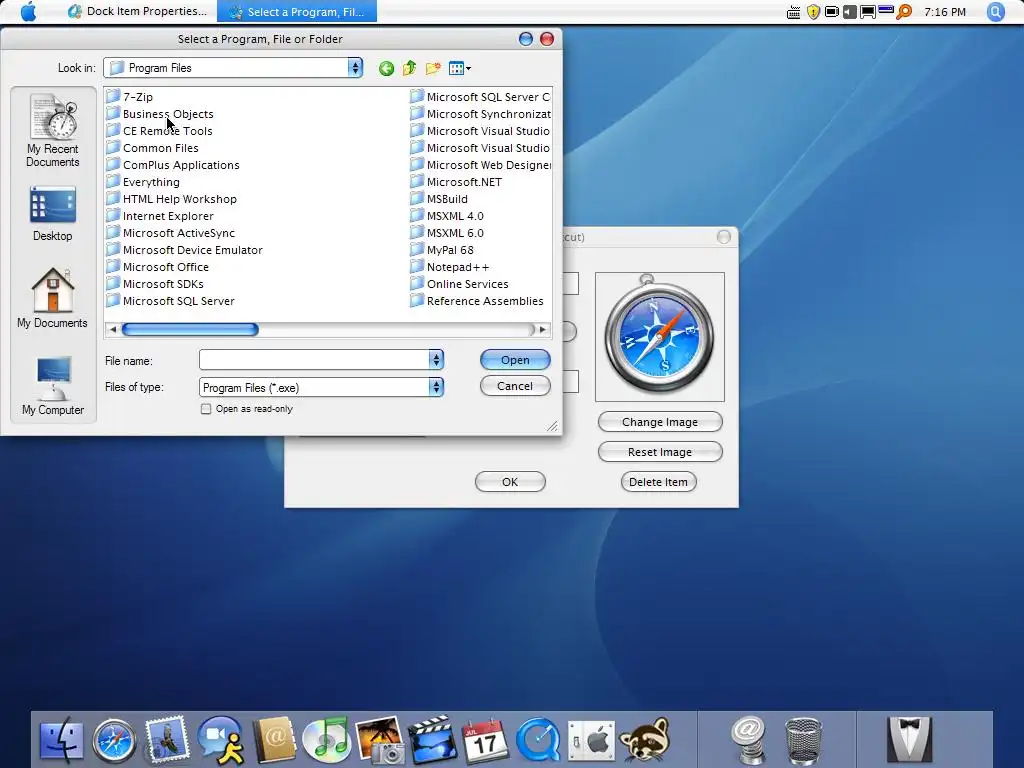Screen dimensions: 1024x768
Task: Click Cancel in file dialog
Action: click(x=515, y=386)
